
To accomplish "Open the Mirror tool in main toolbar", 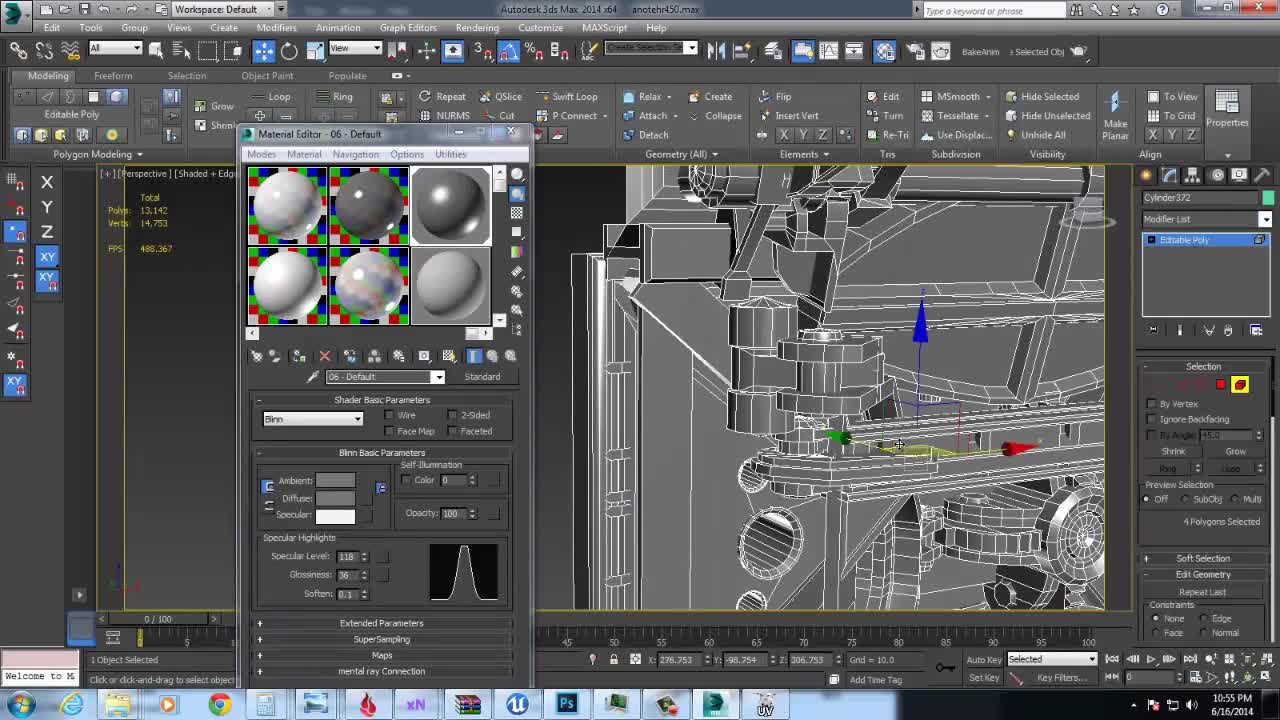I will (716, 51).
